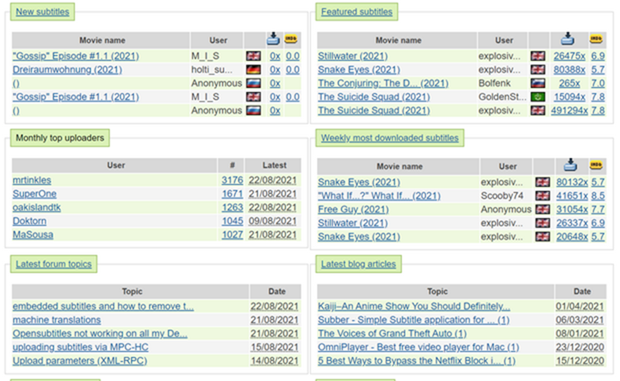Open Stillwater (2021) in Featured subtitles
The width and height of the screenshot is (620, 381).
[x=353, y=56]
